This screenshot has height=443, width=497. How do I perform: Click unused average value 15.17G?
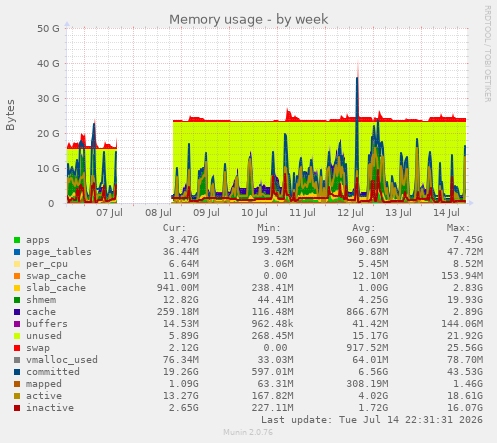coord(370,336)
